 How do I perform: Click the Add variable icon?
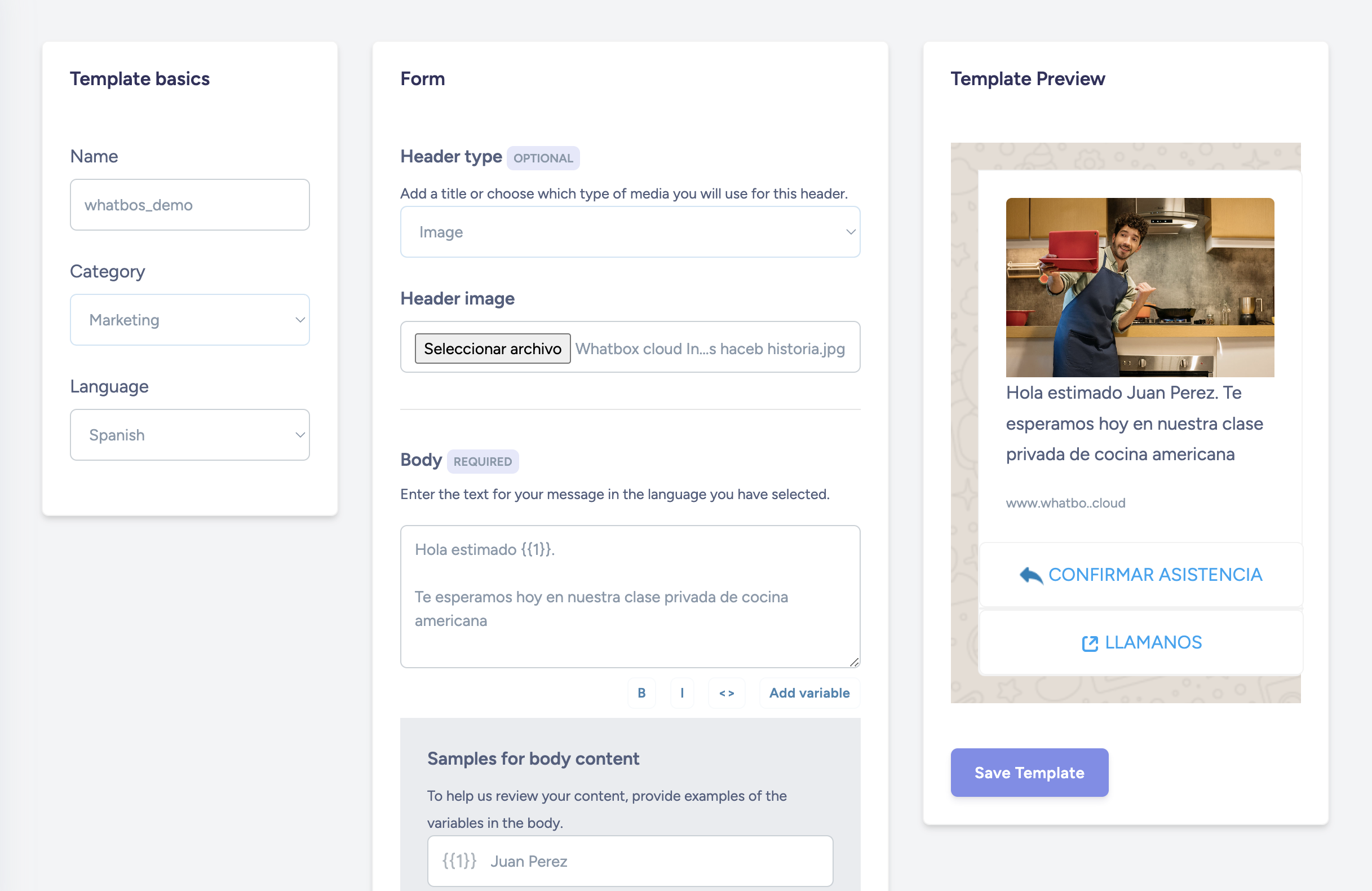coord(810,693)
